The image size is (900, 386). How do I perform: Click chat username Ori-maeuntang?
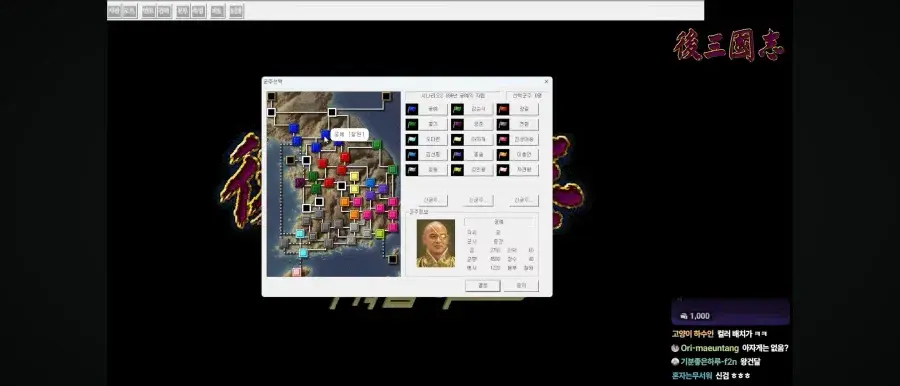pos(710,348)
